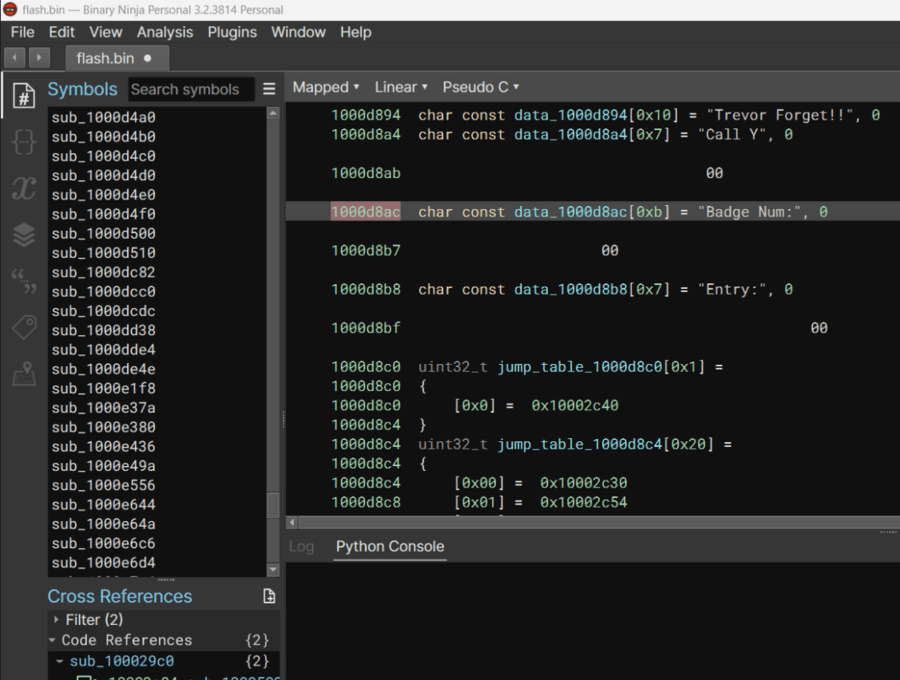Open the Memory Map sidebar icon
Viewport: 900px width, 680px height.
pyautogui.click(x=23, y=376)
